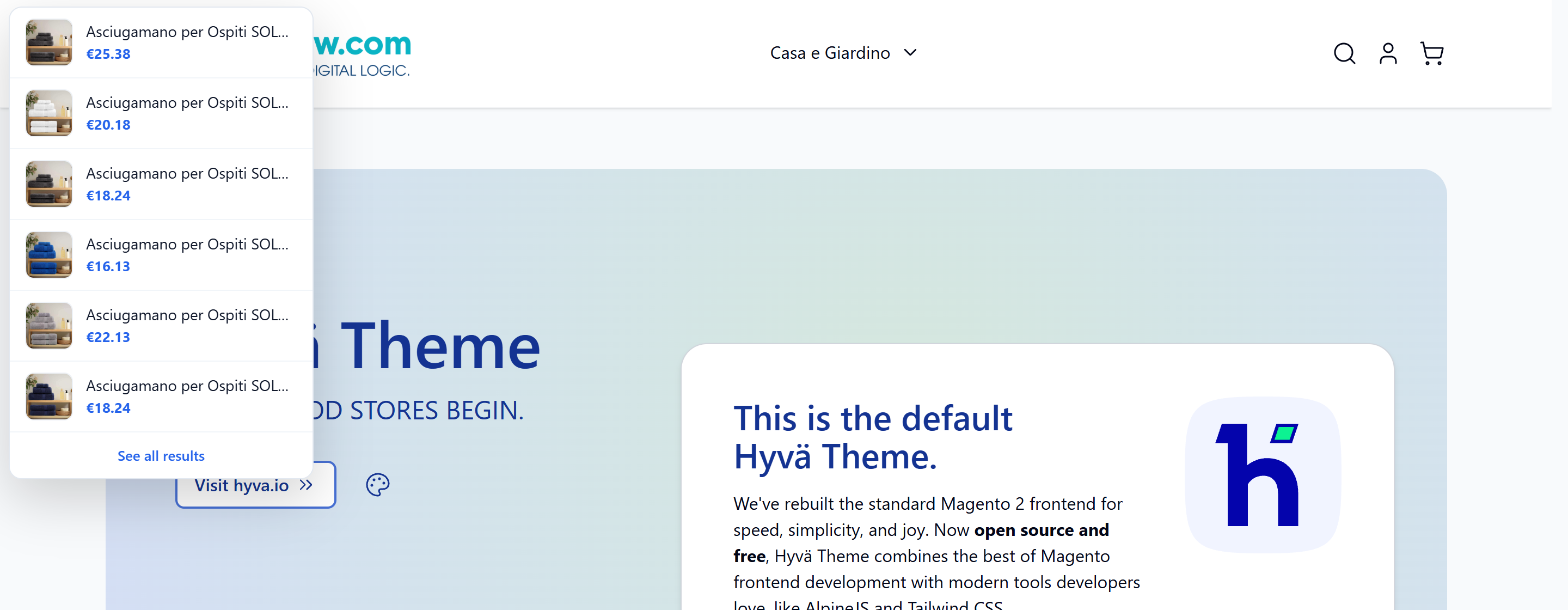Click the black towel thumbnail at €25.38
Screen dimensions: 1568x610
point(48,42)
